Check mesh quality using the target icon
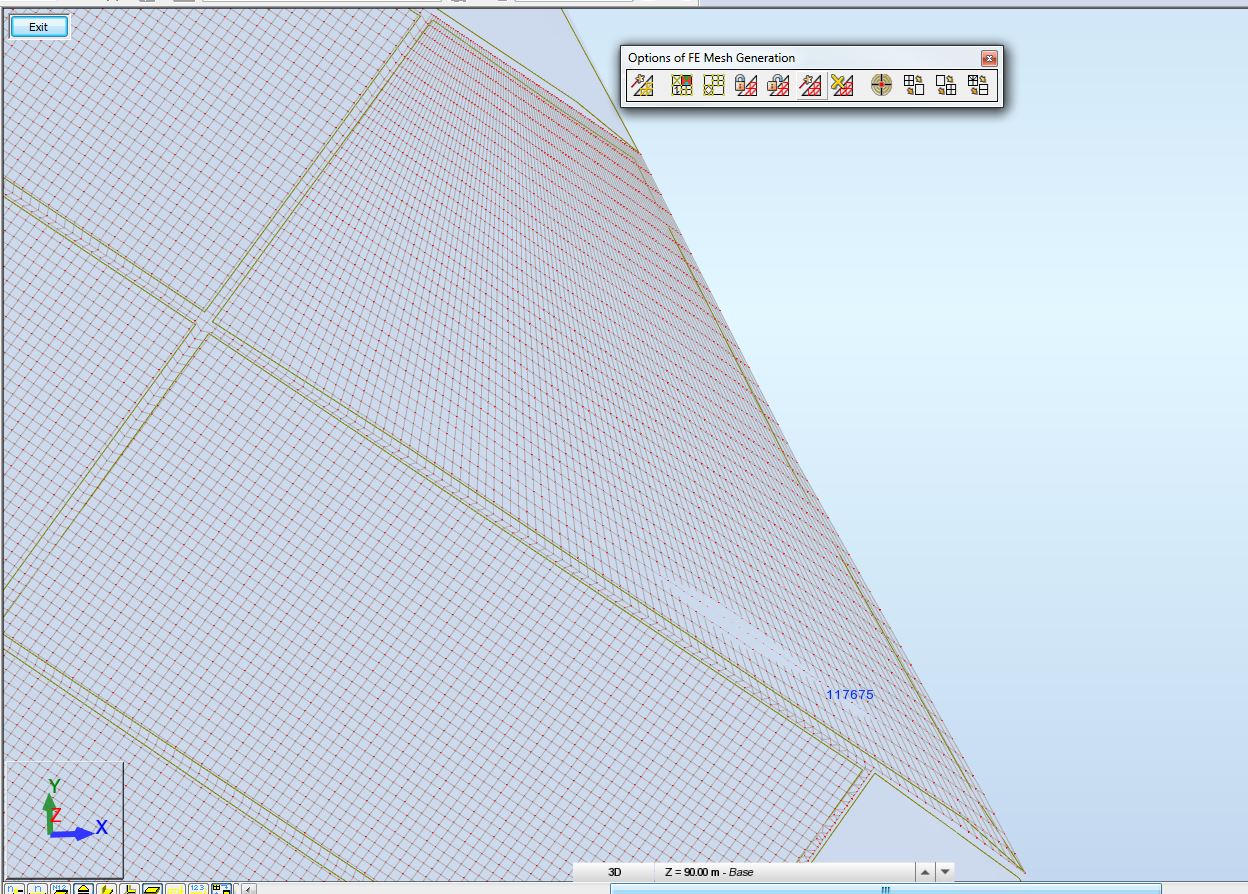Screen dimensions: 1248x894 click(x=880, y=86)
